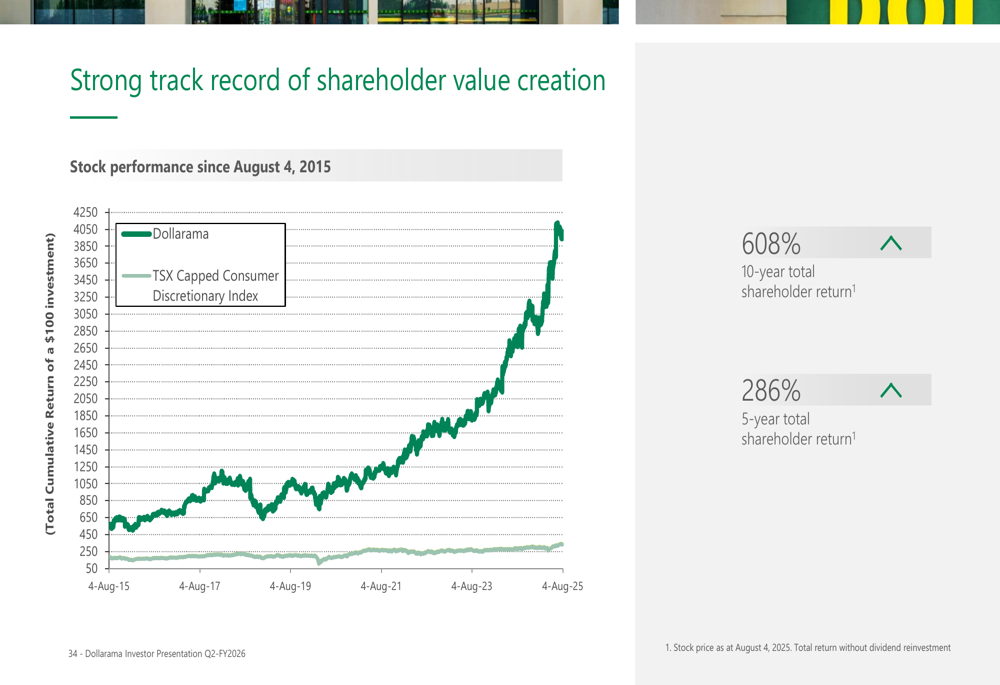The height and width of the screenshot is (685, 1000).
Task: Click the '2250' y-axis value
Action: click(85, 382)
